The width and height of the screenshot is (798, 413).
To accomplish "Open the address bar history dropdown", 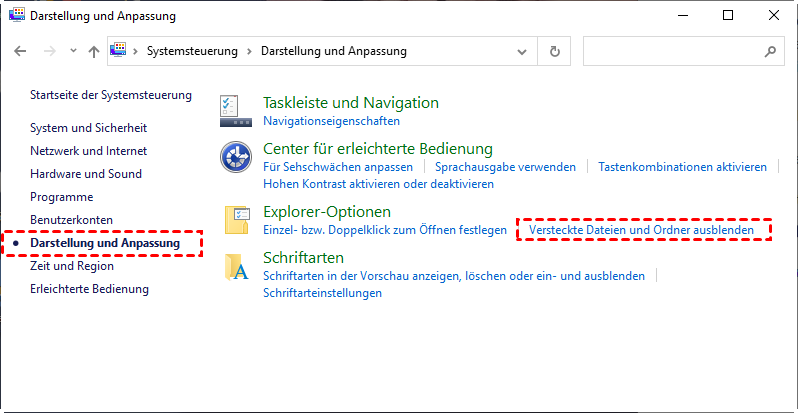I will point(523,51).
